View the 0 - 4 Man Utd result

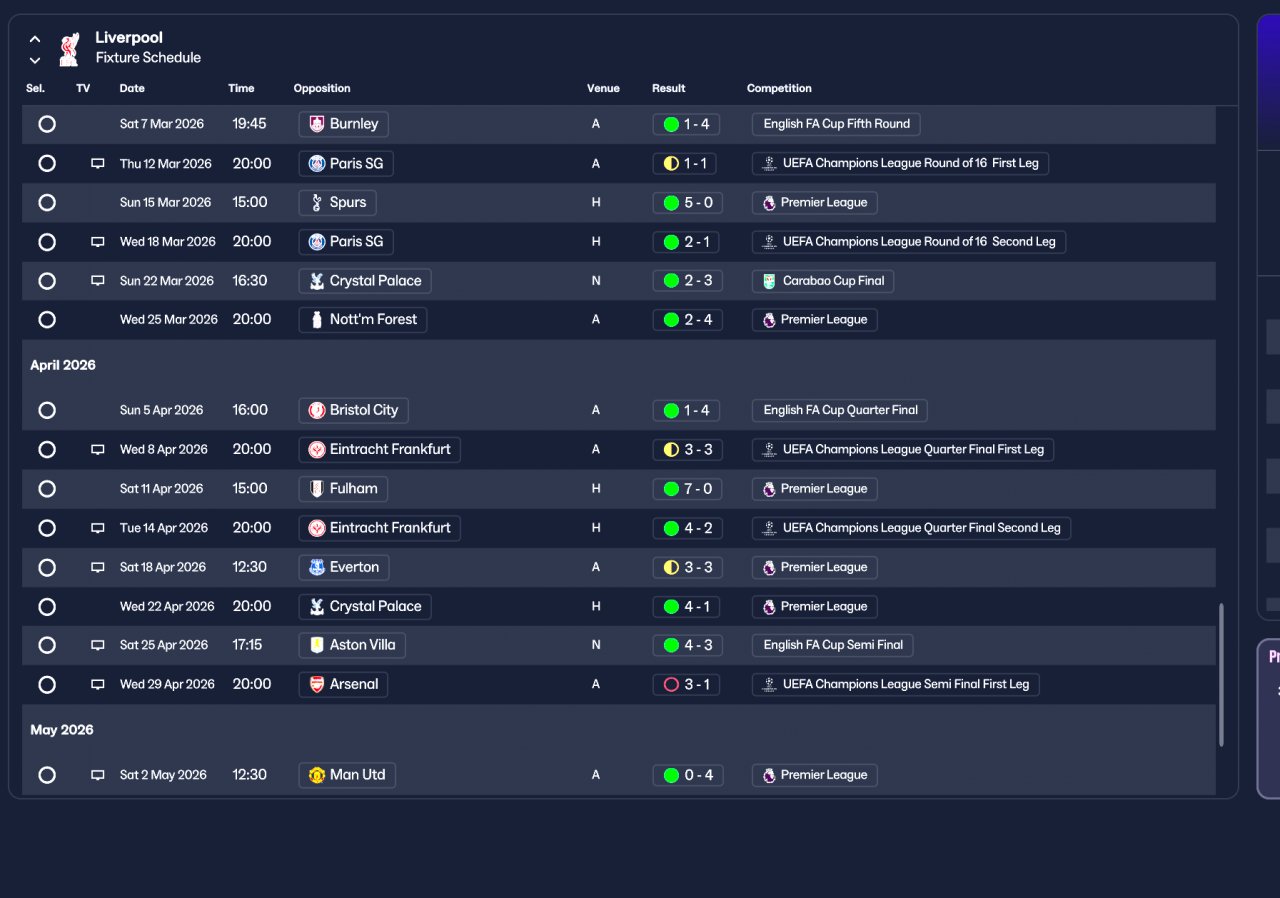coord(686,775)
